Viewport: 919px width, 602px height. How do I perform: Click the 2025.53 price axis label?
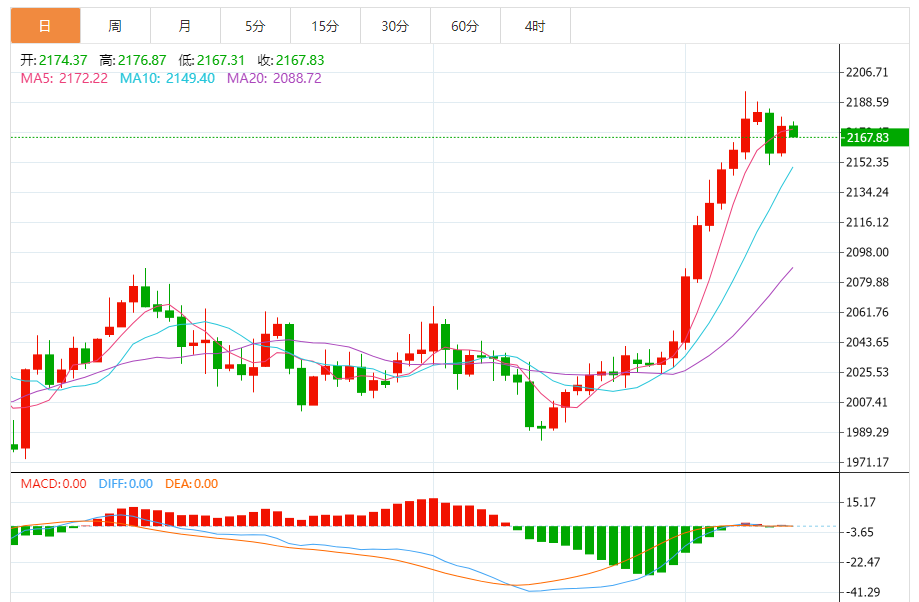(867, 372)
